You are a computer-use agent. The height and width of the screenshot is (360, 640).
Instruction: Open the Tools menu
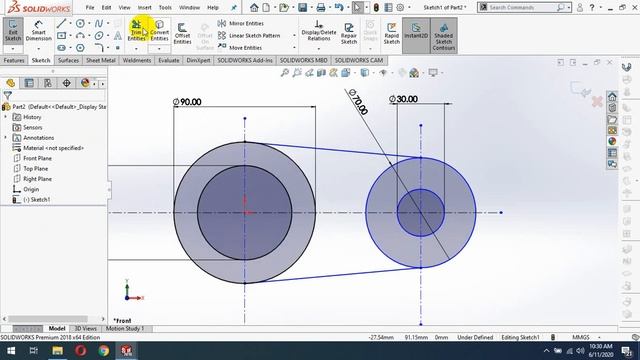click(x=165, y=7)
